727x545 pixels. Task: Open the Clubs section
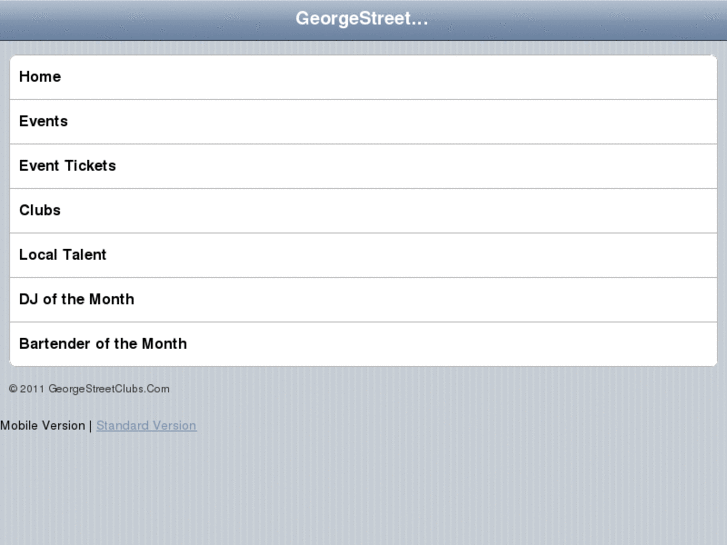point(40,210)
